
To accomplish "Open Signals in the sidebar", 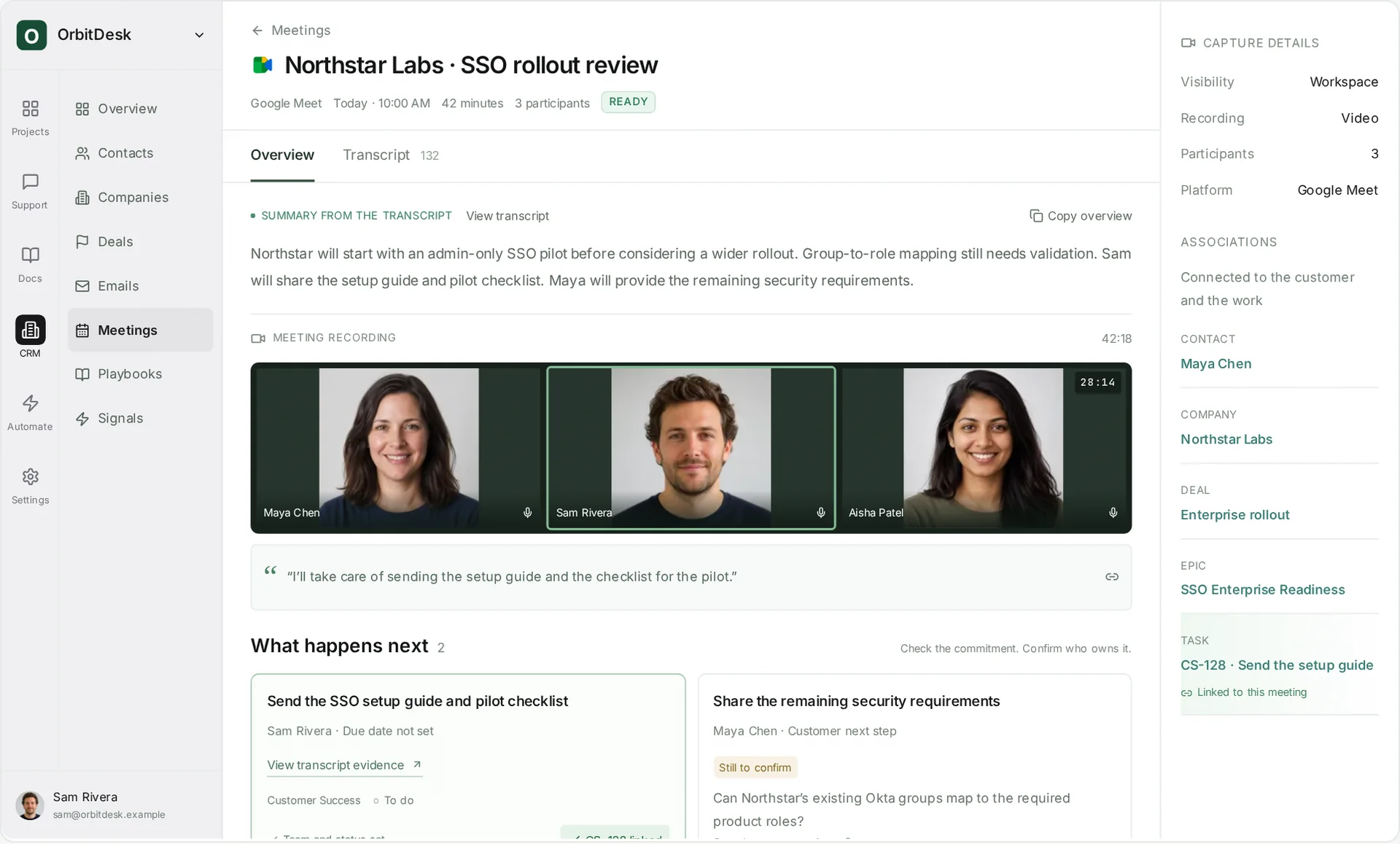I will [140, 419].
